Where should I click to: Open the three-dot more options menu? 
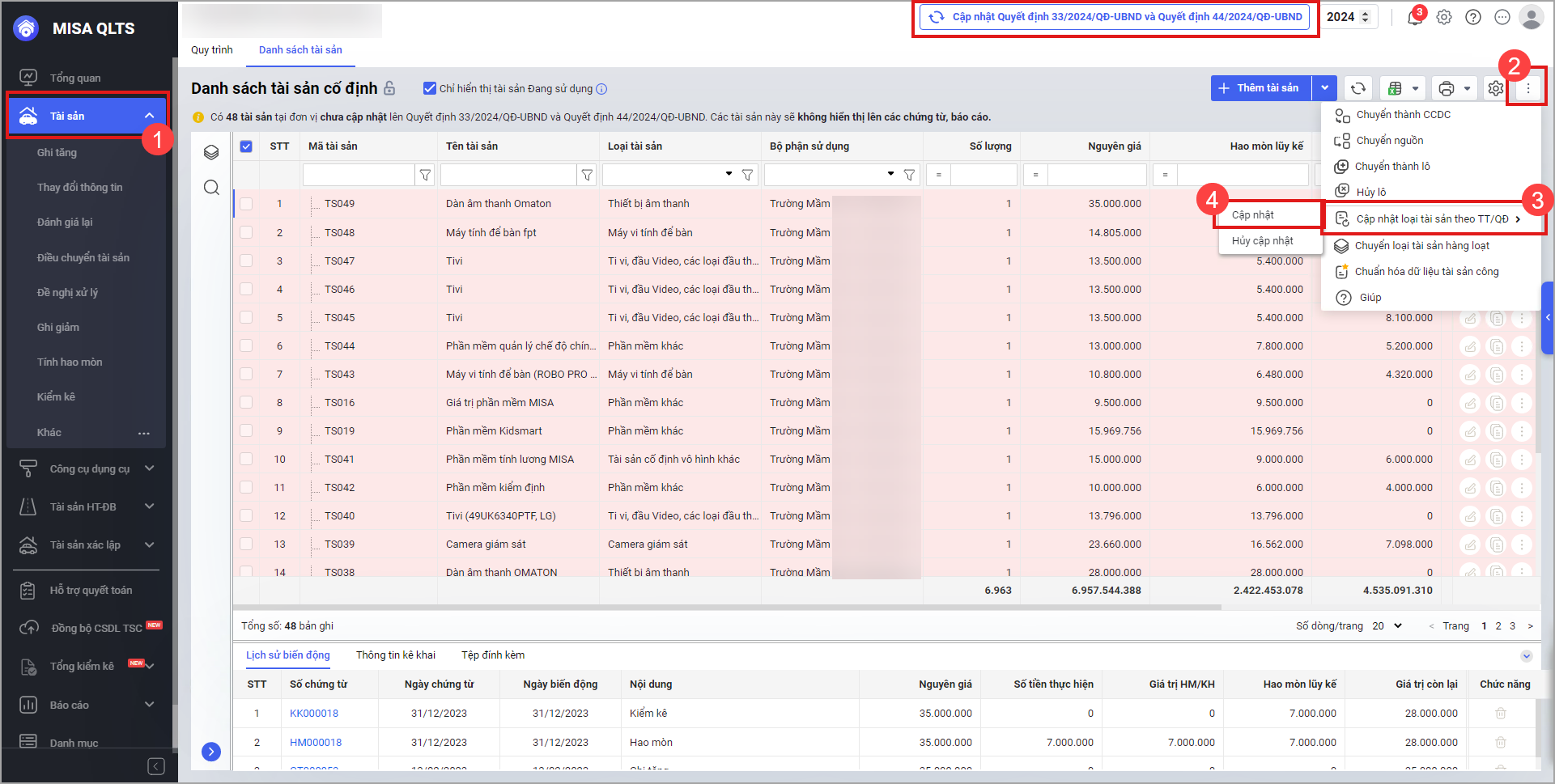point(1527,88)
